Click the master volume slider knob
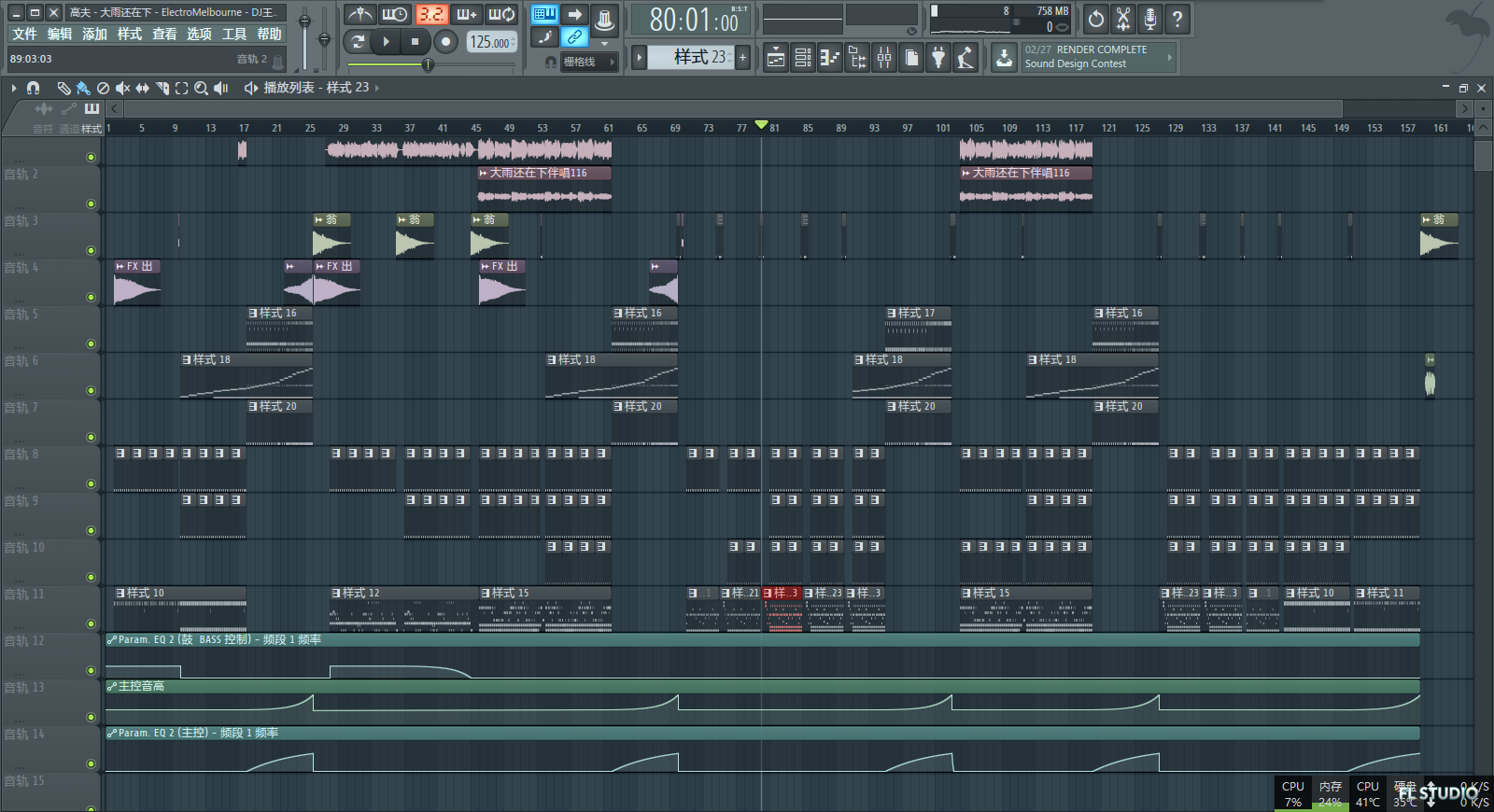Viewport: 1494px width, 812px height. 304,21
